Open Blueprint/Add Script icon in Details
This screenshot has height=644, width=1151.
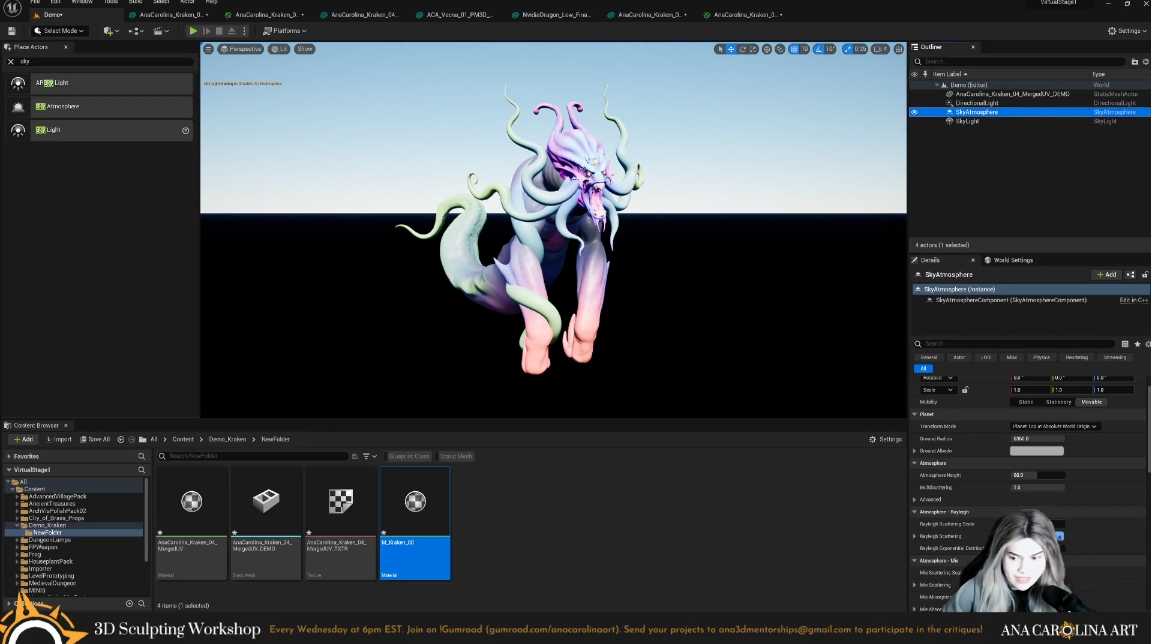(x=1130, y=275)
